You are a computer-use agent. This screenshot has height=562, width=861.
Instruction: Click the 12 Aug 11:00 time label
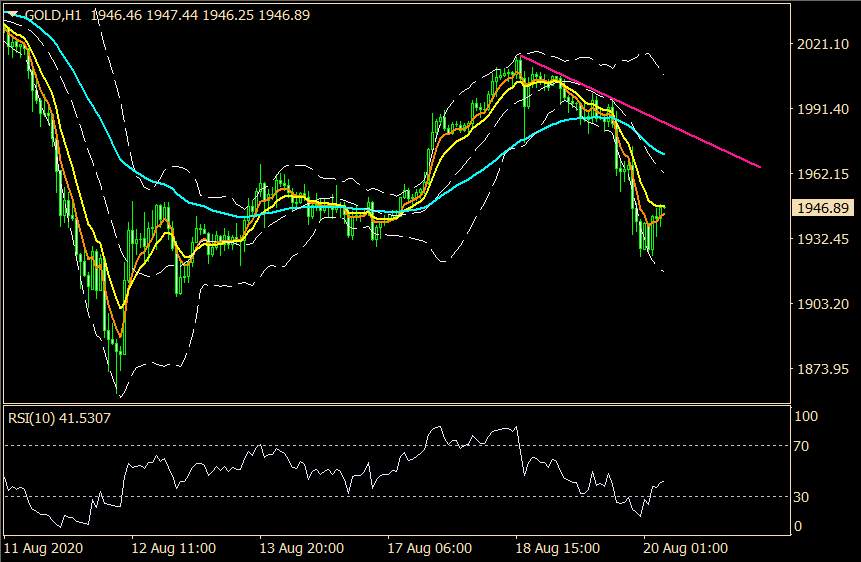[x=174, y=548]
